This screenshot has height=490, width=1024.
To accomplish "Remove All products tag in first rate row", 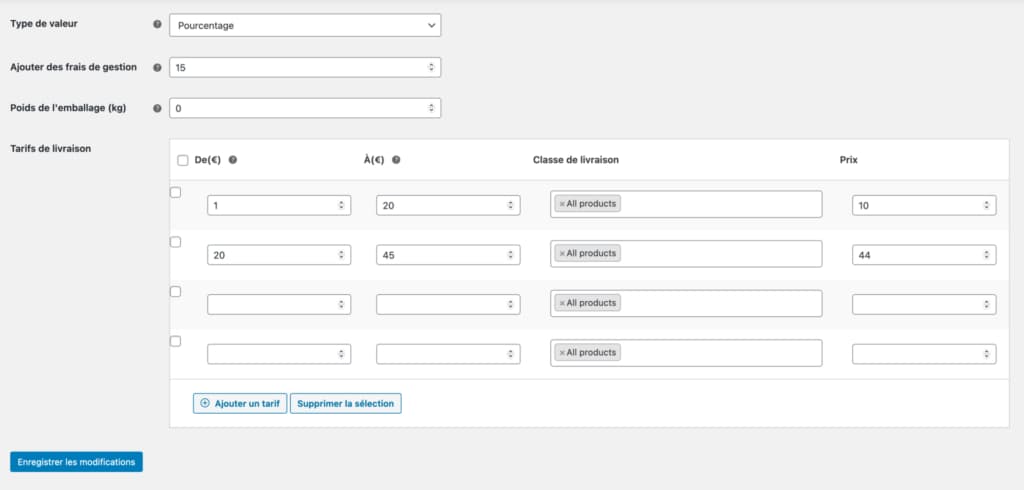I will click(562, 203).
